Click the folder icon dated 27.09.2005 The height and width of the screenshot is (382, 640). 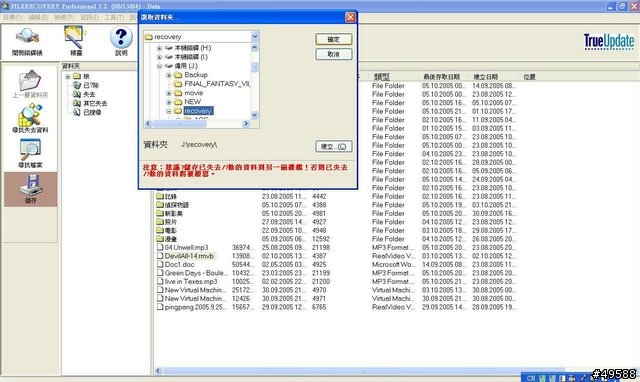point(160,222)
